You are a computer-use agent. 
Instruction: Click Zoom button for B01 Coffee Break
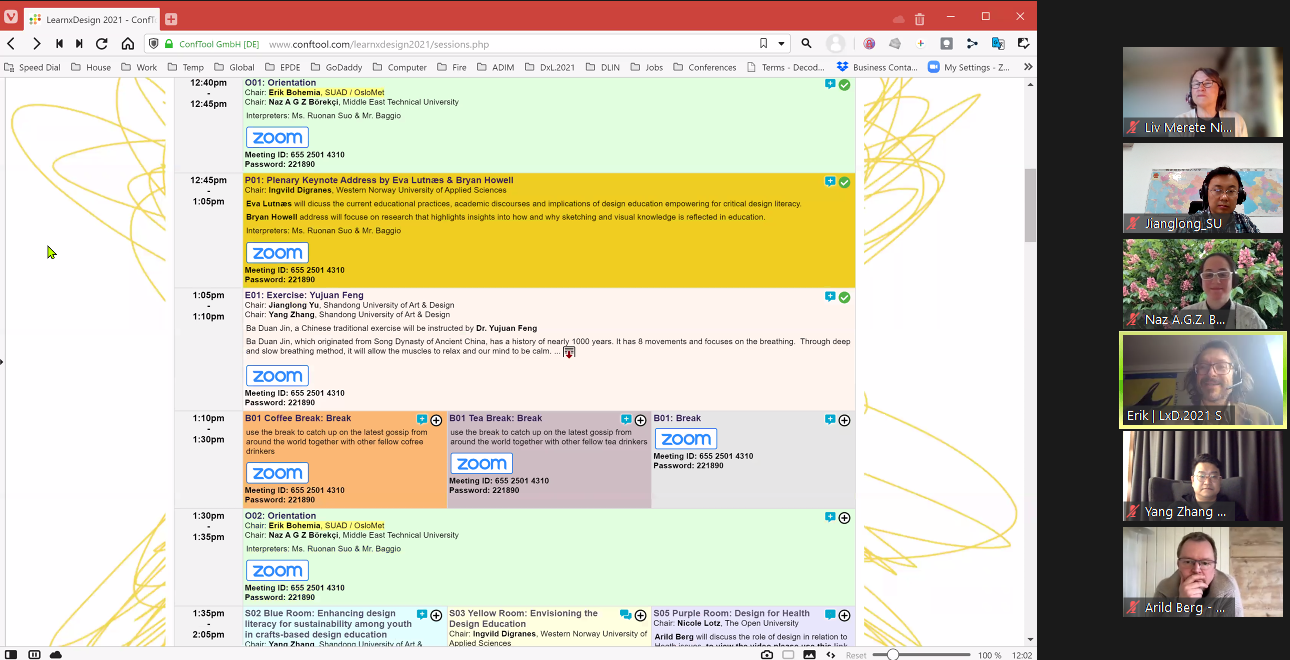(x=277, y=473)
